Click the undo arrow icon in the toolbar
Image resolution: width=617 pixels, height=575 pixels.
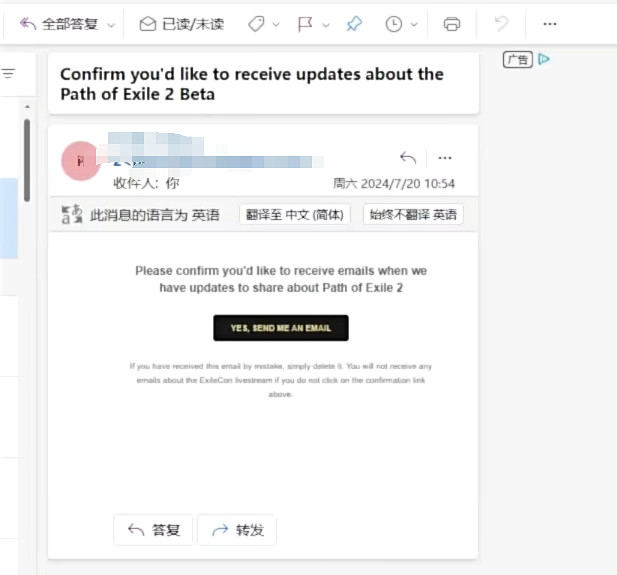(501, 24)
